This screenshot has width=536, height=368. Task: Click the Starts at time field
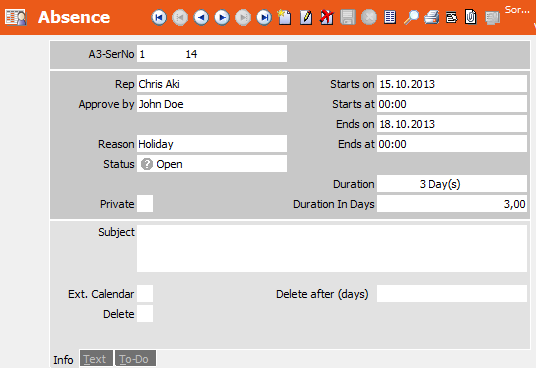coord(452,104)
